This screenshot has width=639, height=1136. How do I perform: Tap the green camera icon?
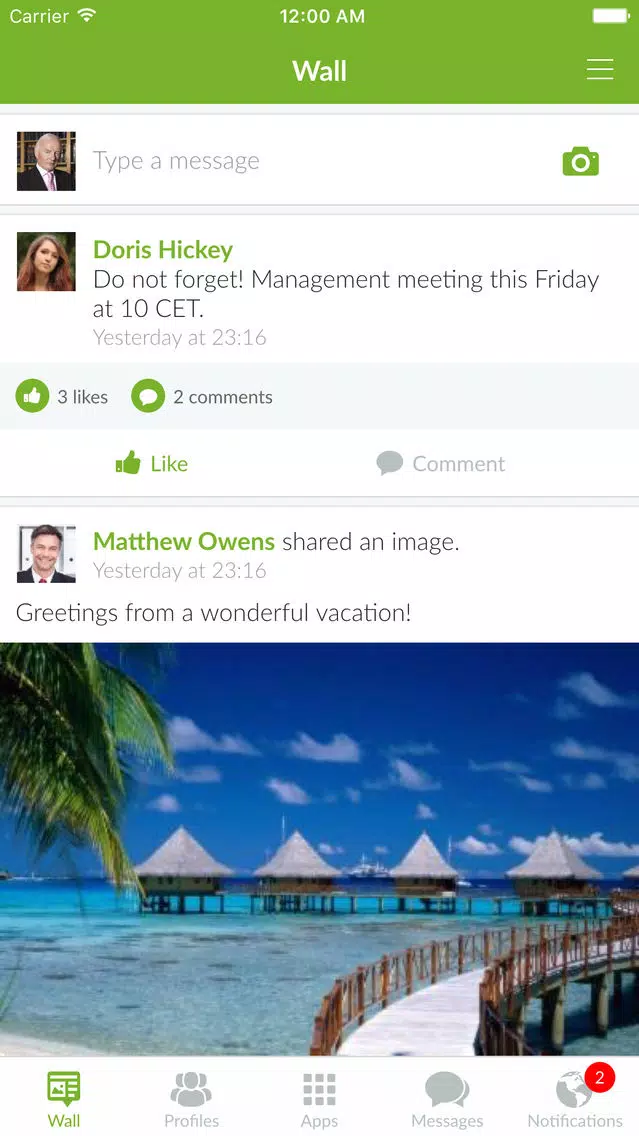(x=580, y=161)
